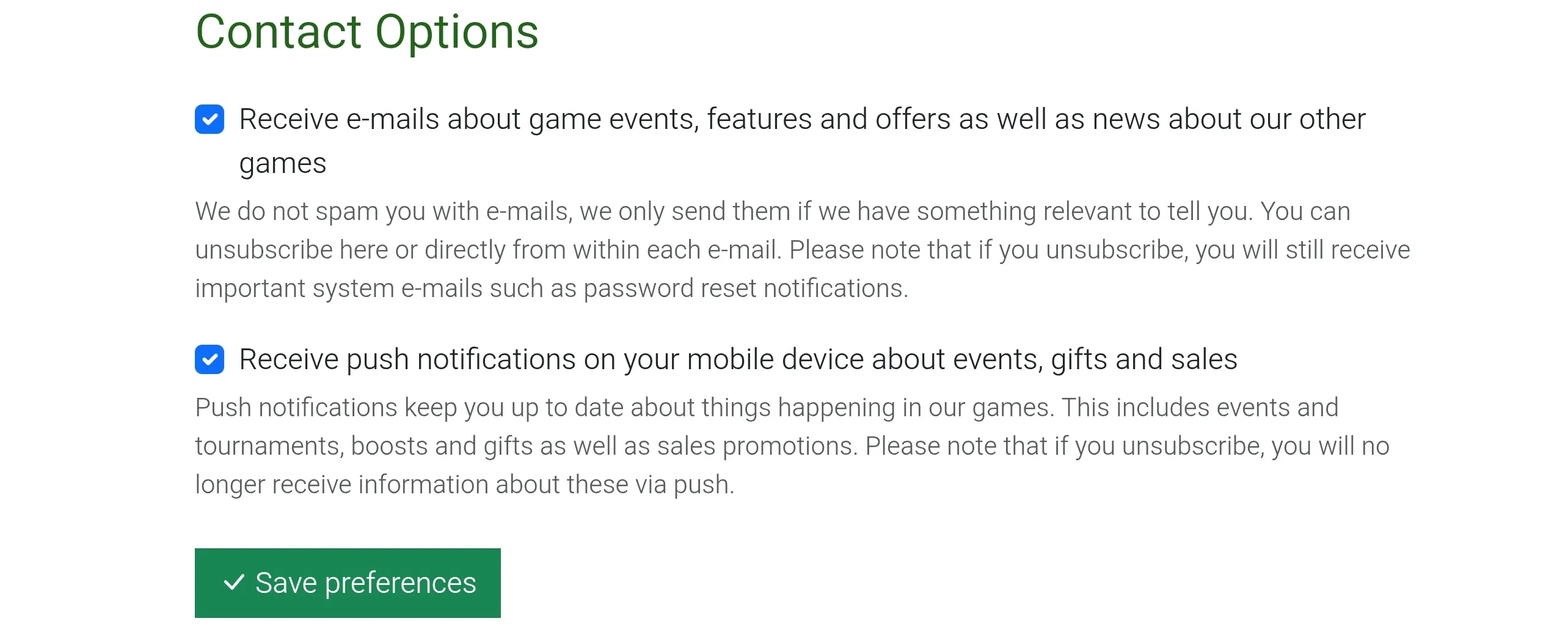Click the white tick inside push checkbox

[210, 359]
